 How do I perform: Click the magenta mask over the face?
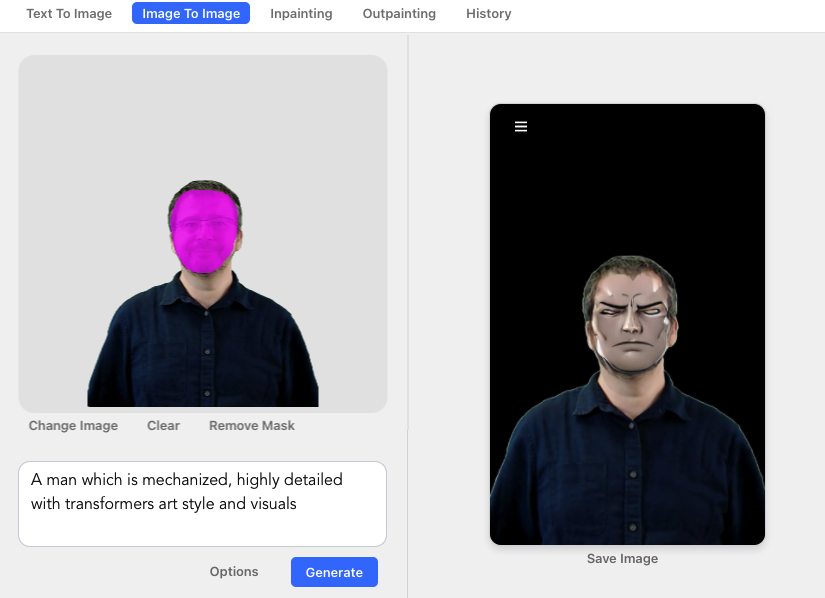pyautogui.click(x=204, y=232)
